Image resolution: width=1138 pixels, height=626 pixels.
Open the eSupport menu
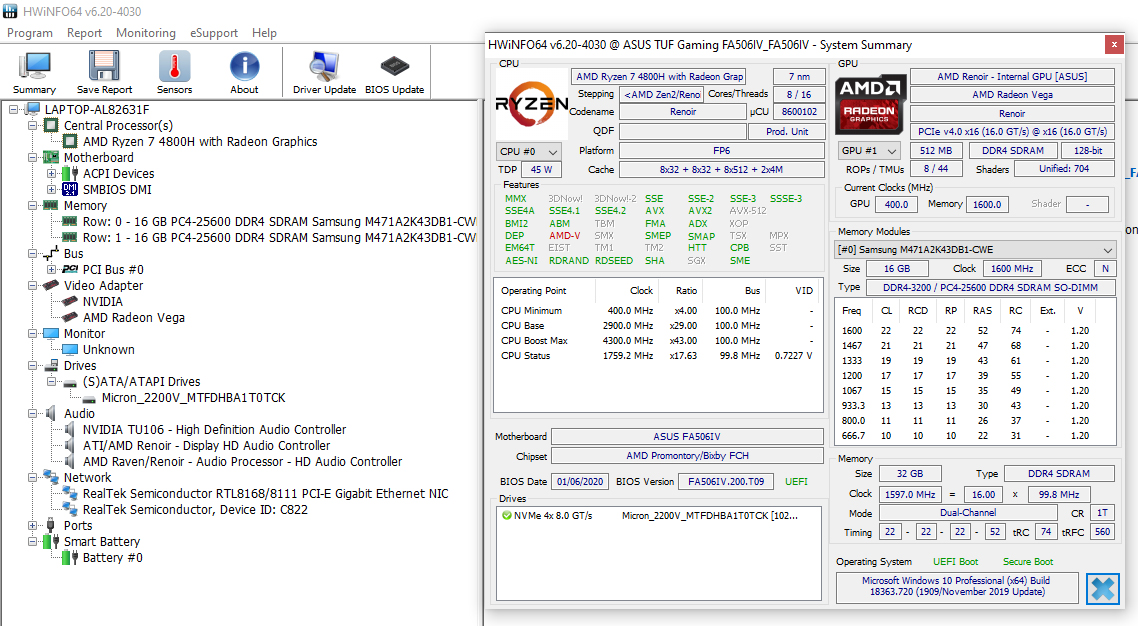tap(213, 33)
